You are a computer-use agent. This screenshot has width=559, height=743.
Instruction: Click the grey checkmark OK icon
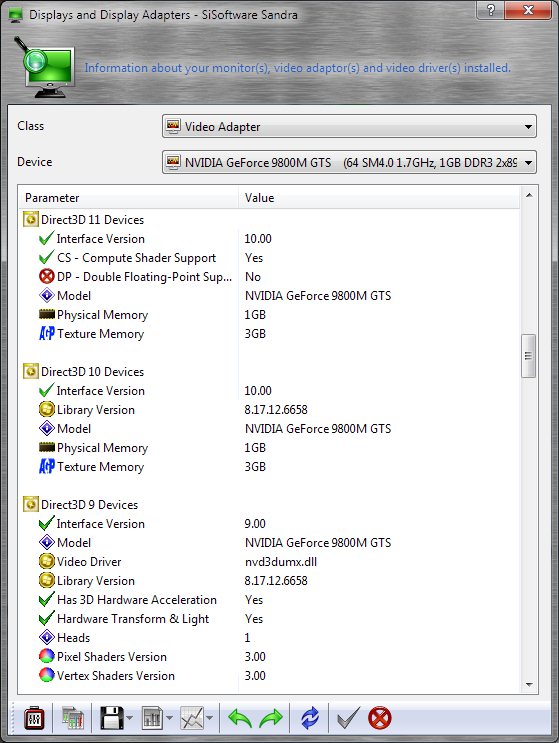[x=348, y=718]
